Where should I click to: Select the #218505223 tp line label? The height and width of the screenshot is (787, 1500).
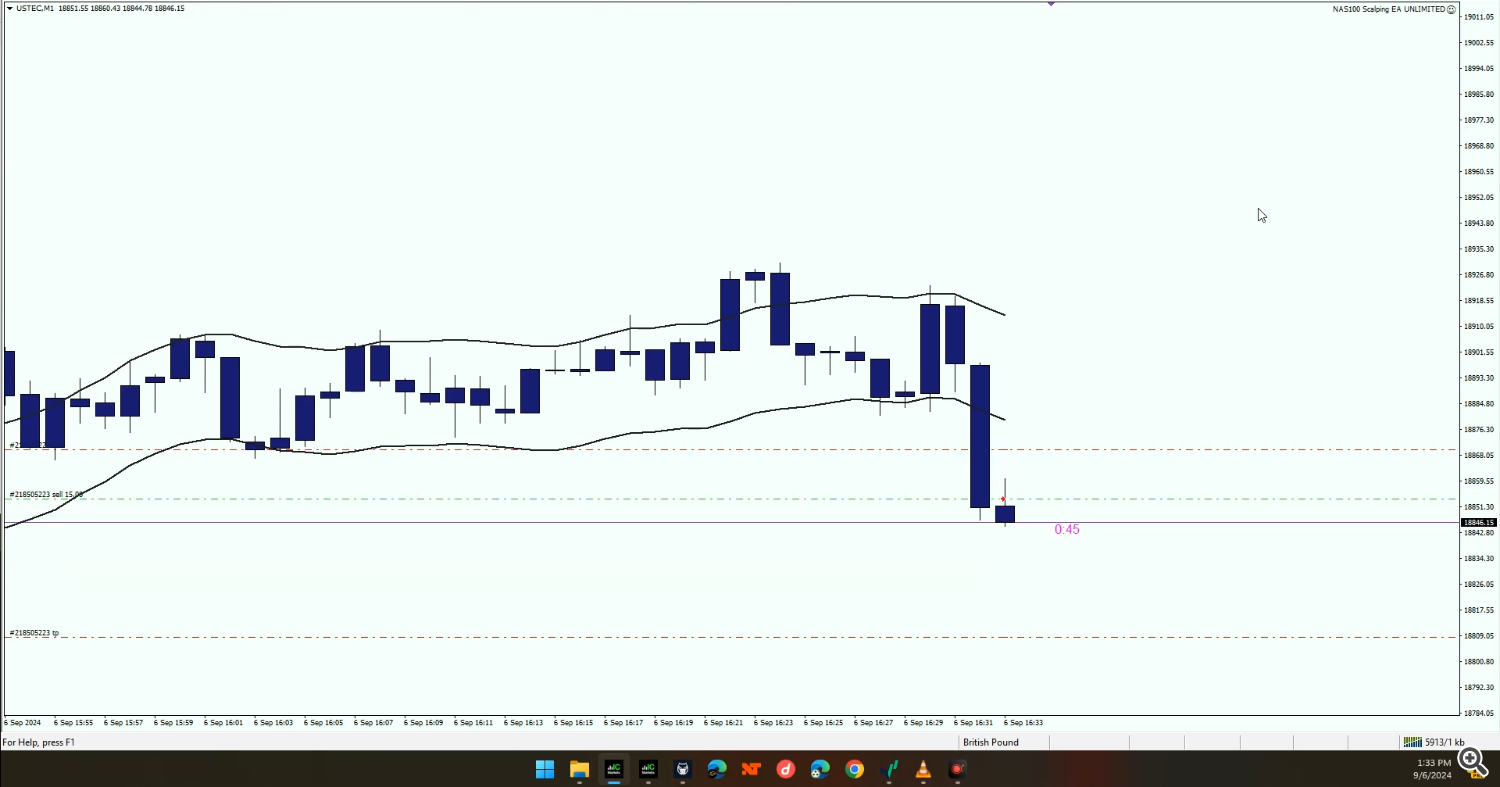34,633
